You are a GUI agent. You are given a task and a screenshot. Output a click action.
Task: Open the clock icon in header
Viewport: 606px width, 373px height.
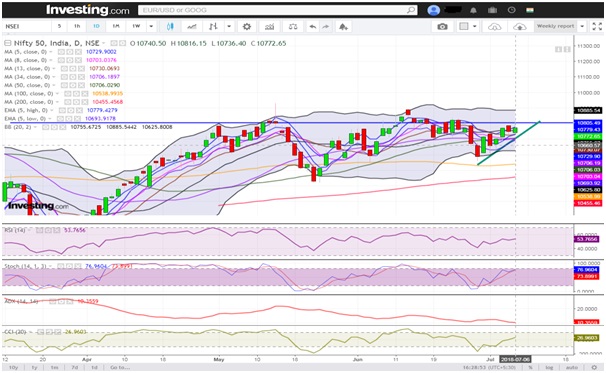pos(511,10)
